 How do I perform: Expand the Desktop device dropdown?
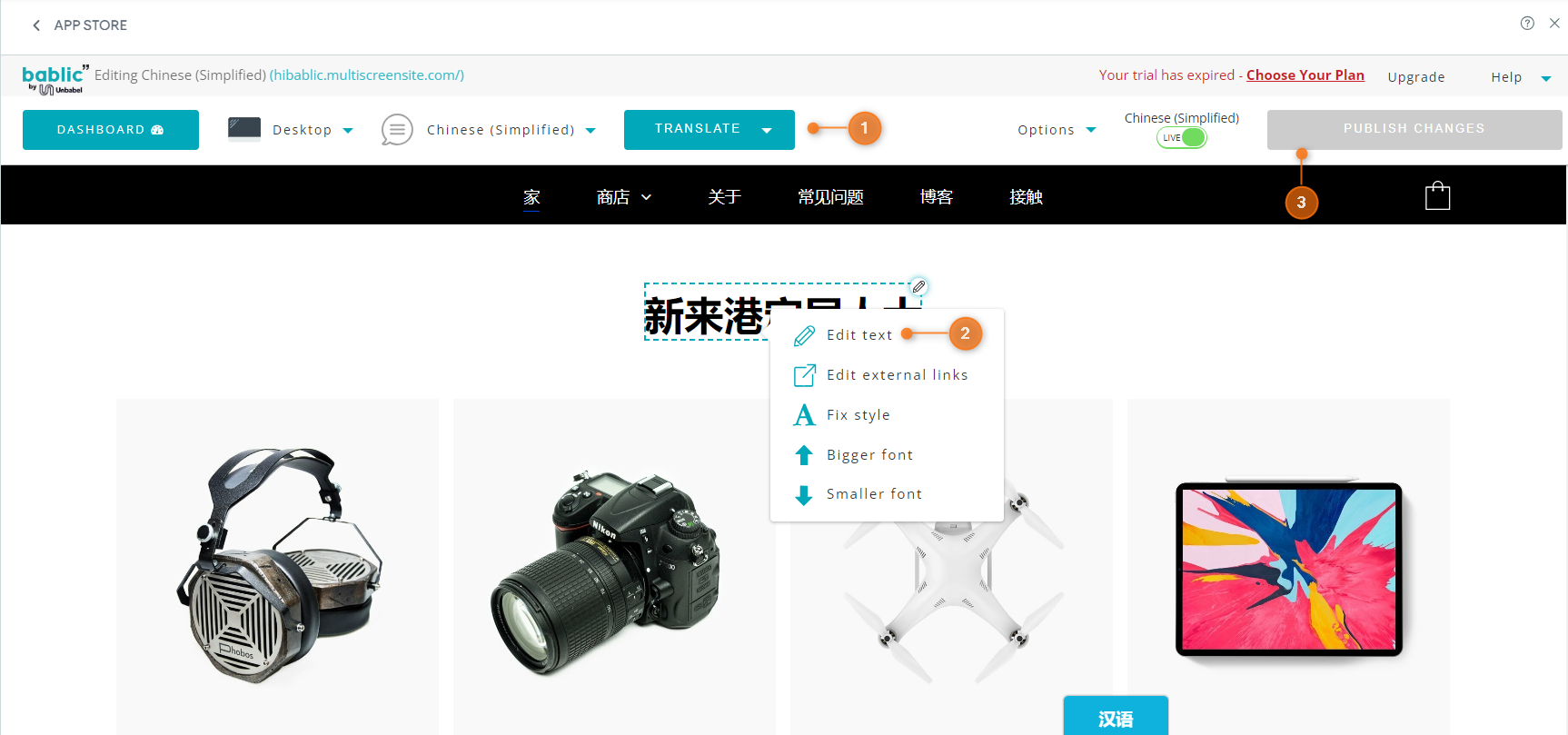348,130
